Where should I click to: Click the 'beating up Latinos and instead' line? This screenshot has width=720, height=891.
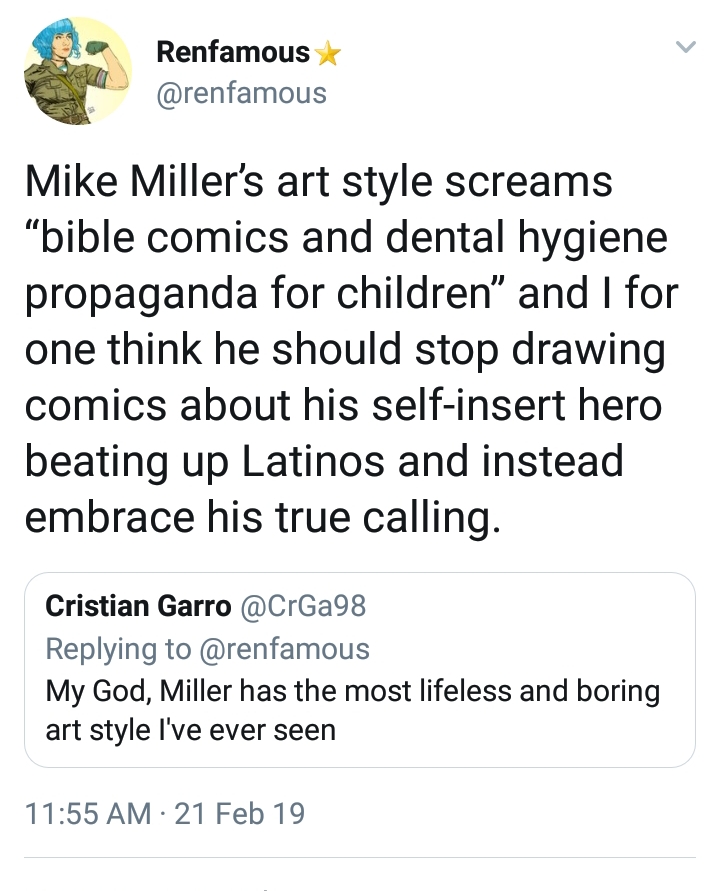[324, 463]
